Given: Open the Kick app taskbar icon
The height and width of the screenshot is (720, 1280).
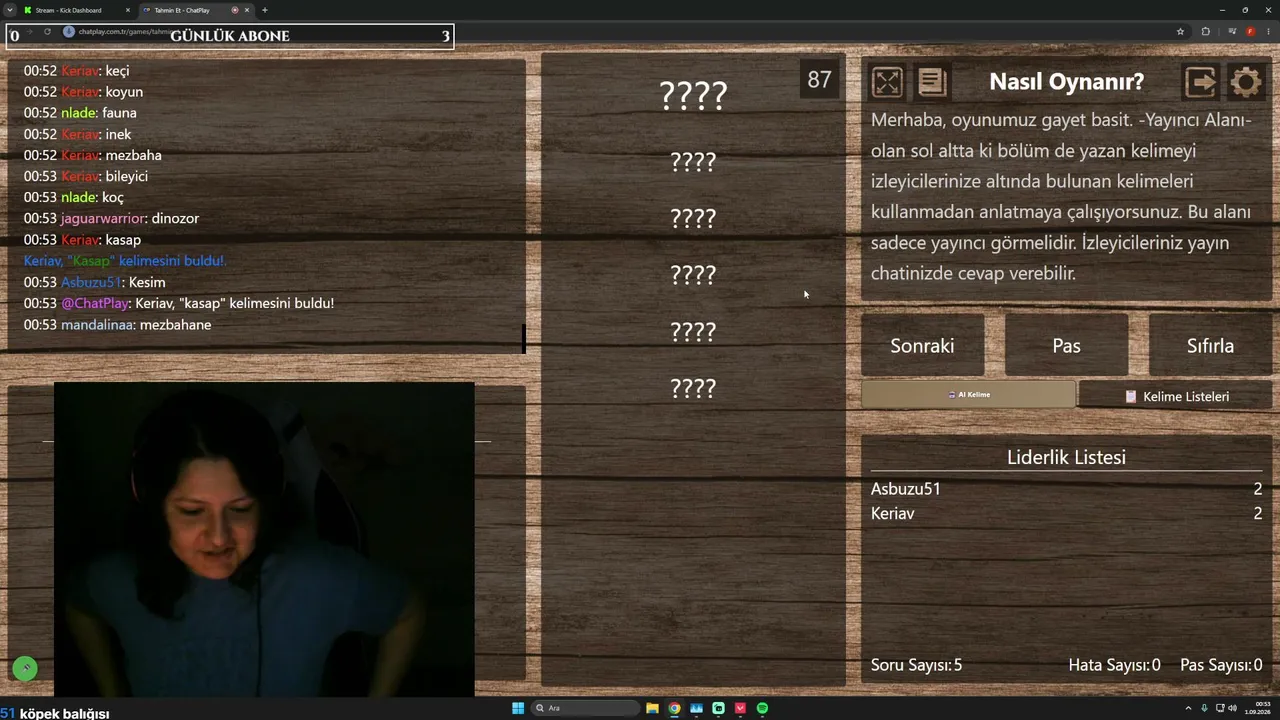Looking at the screenshot, I should click(718, 708).
